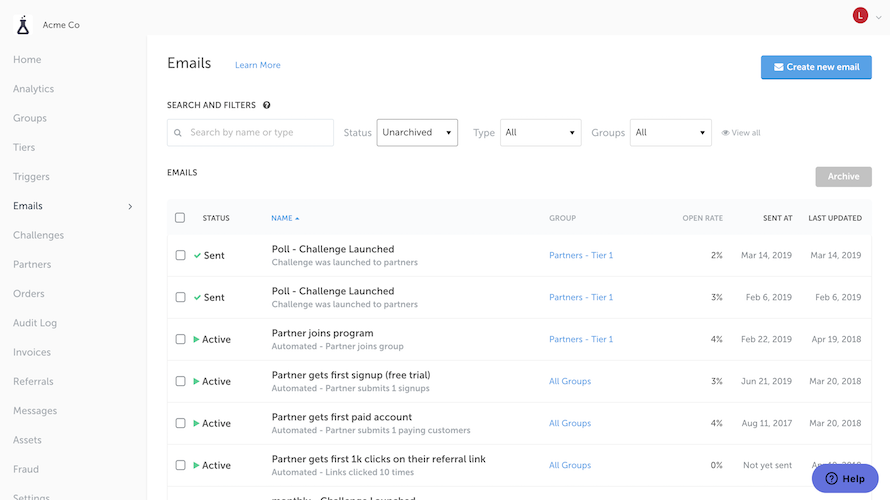Open Tiers in the sidebar
This screenshot has height=500, width=890.
coord(24,148)
